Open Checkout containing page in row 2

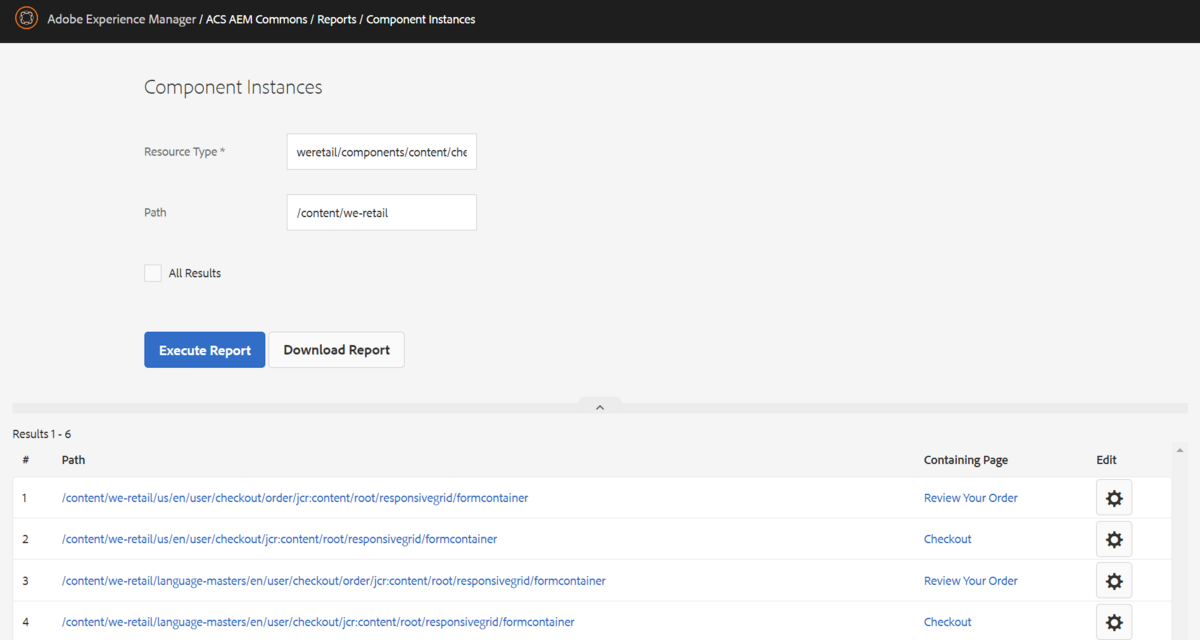[x=948, y=539]
